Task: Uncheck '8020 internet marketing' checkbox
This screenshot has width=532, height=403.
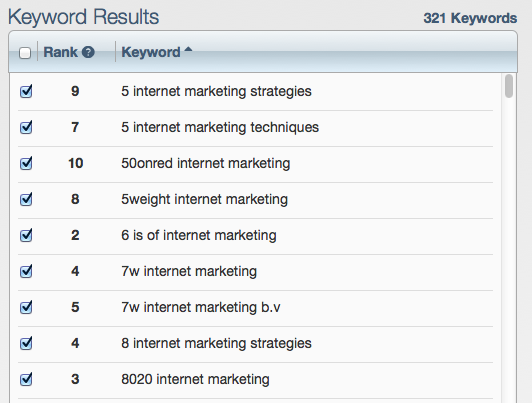Action: (26, 379)
